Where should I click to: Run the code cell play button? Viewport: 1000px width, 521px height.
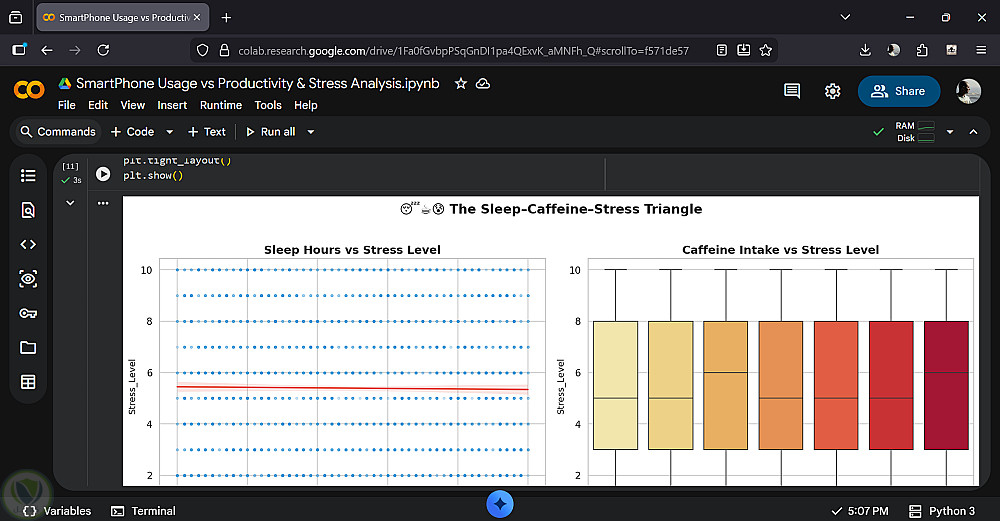103,174
